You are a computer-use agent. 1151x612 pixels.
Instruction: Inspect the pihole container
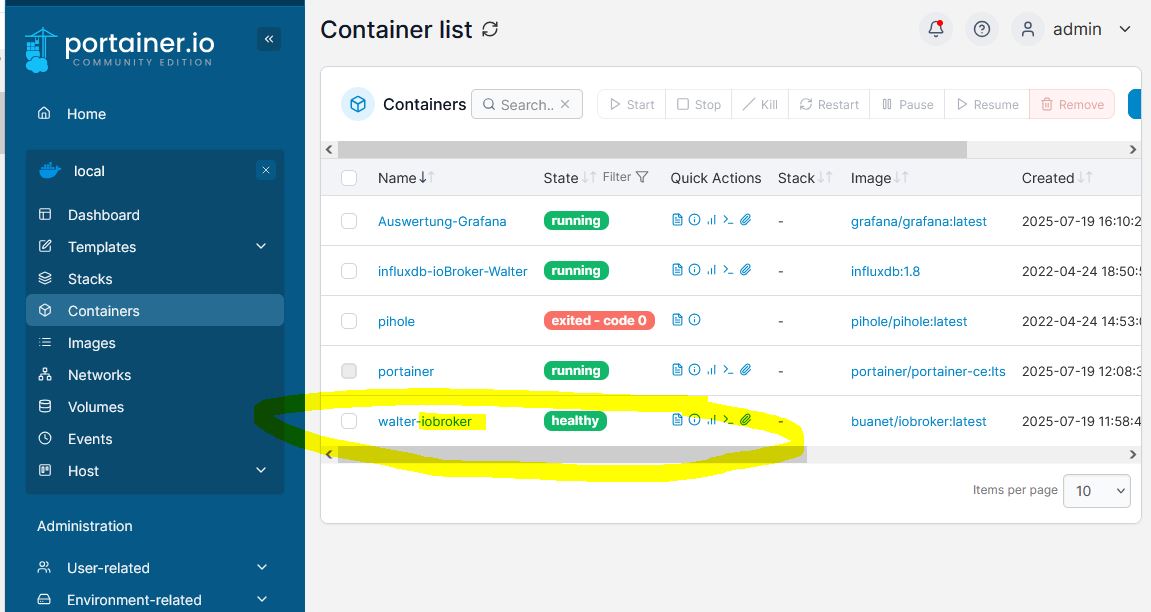point(694,319)
